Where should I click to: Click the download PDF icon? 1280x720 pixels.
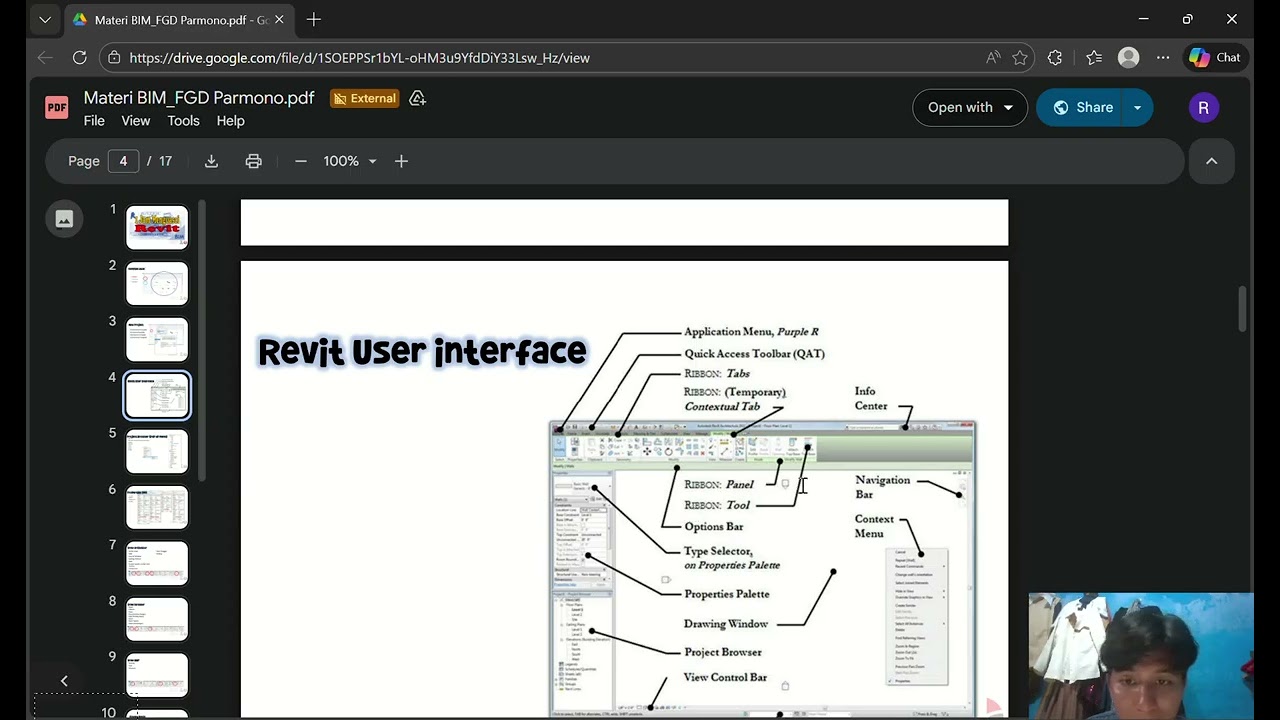pyautogui.click(x=211, y=161)
